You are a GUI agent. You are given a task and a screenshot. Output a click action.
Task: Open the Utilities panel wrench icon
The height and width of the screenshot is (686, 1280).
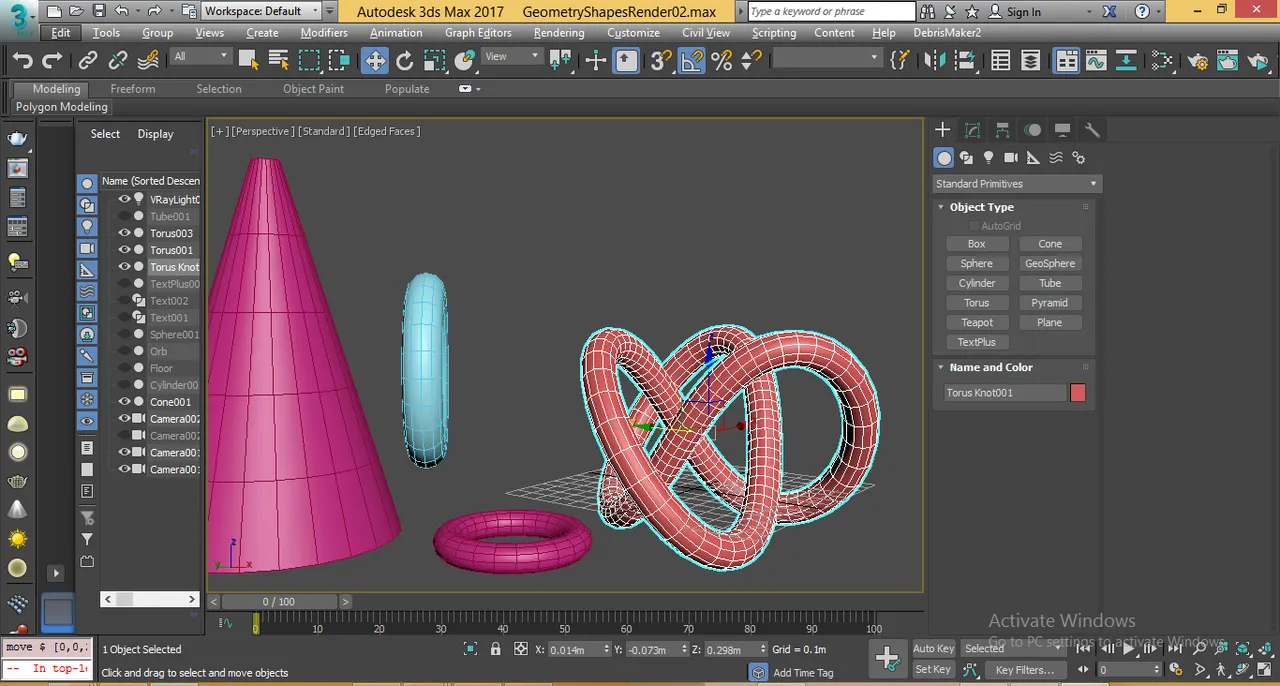click(1092, 130)
